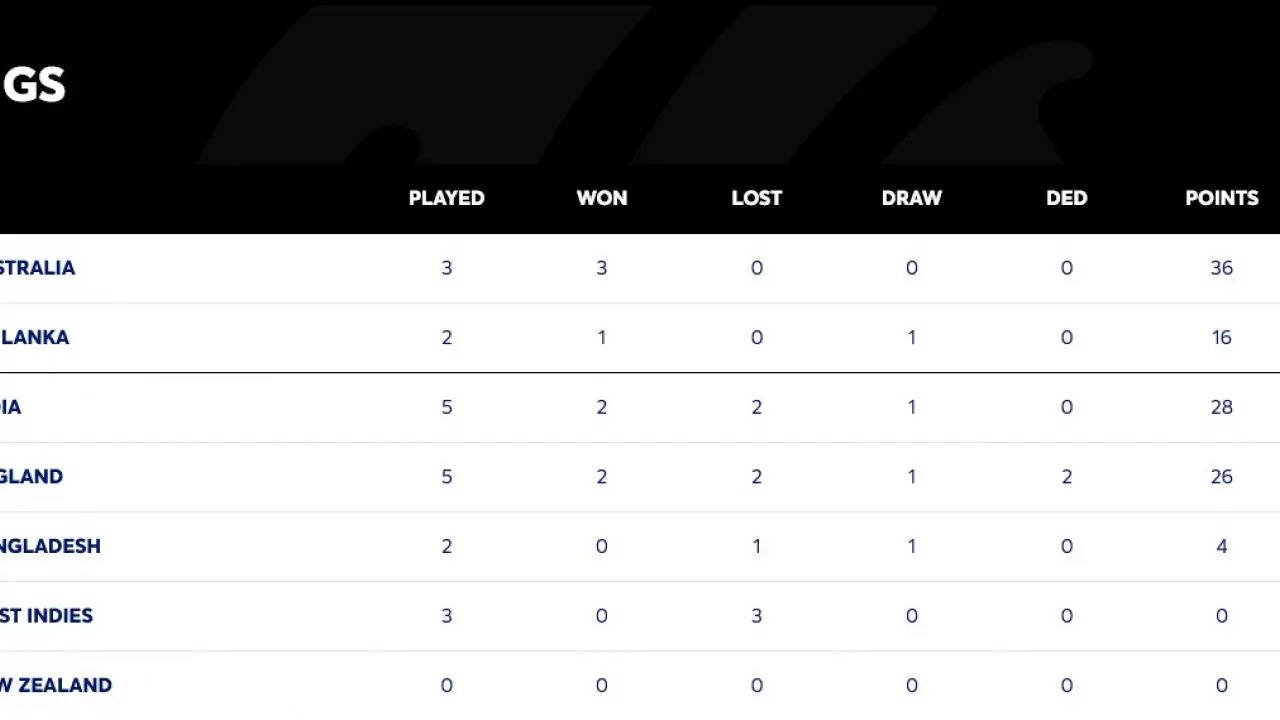Open the England team link
The width and height of the screenshot is (1280, 720).
pos(31,476)
